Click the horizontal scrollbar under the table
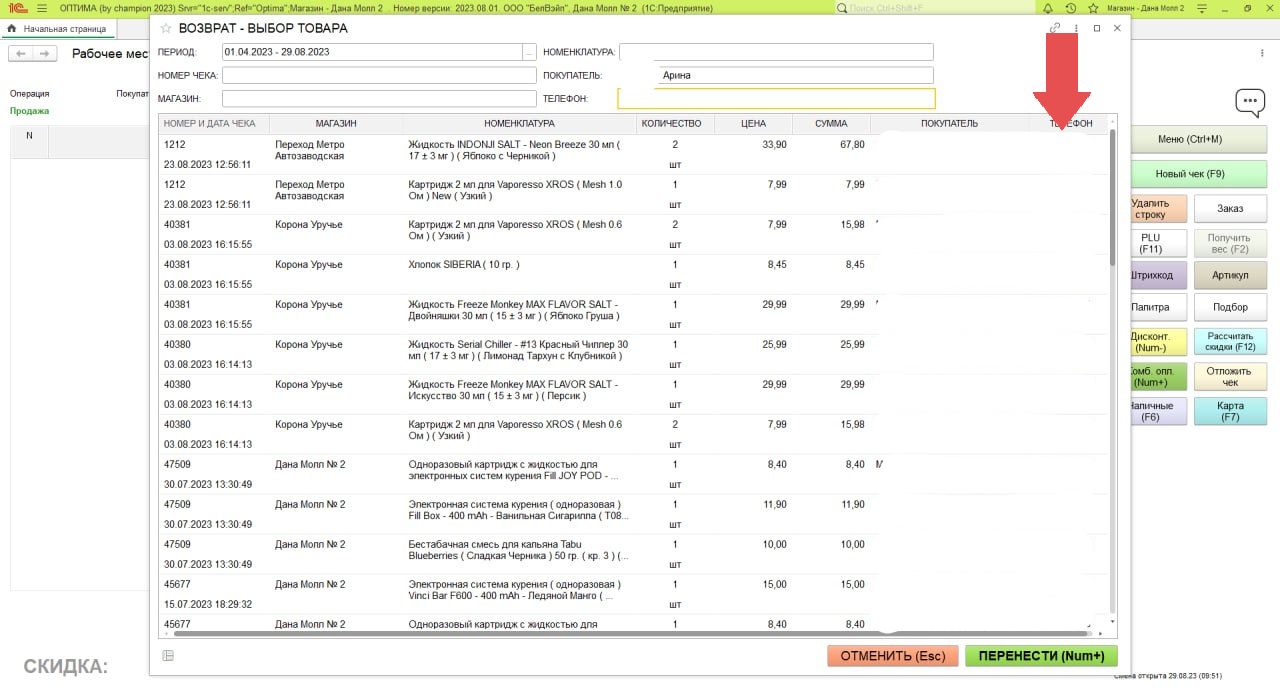 pos(630,633)
